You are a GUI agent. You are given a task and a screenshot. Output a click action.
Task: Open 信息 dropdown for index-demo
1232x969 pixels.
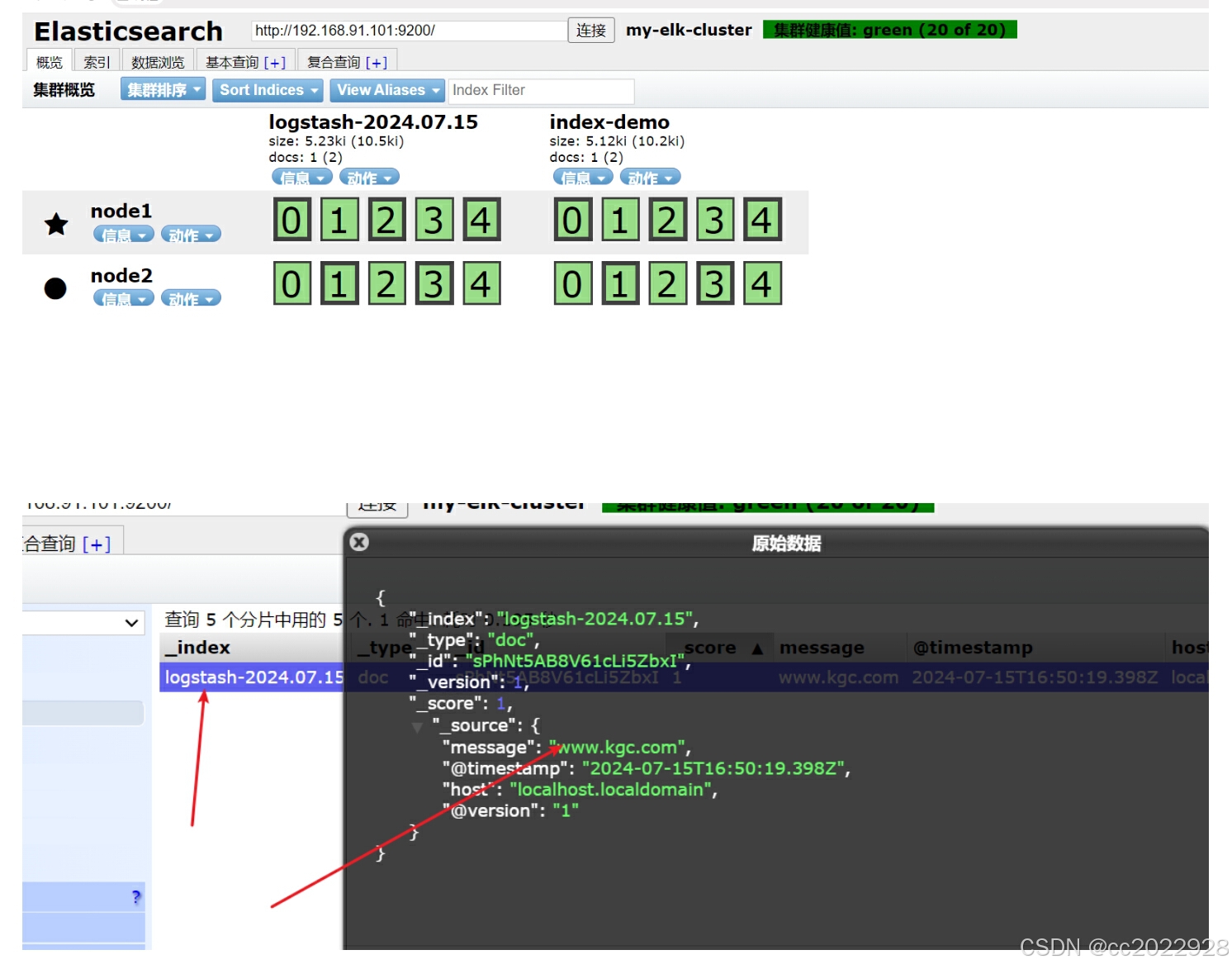tap(583, 177)
